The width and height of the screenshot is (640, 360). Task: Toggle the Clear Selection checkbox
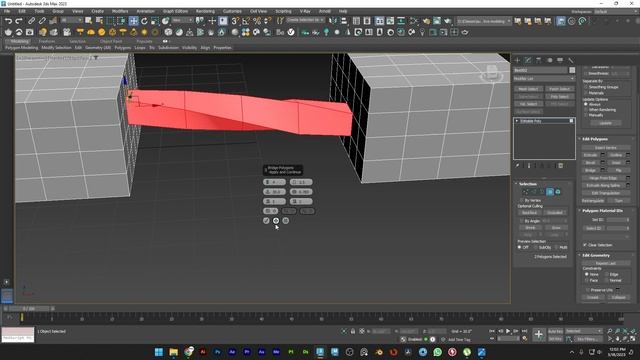pyautogui.click(x=585, y=245)
